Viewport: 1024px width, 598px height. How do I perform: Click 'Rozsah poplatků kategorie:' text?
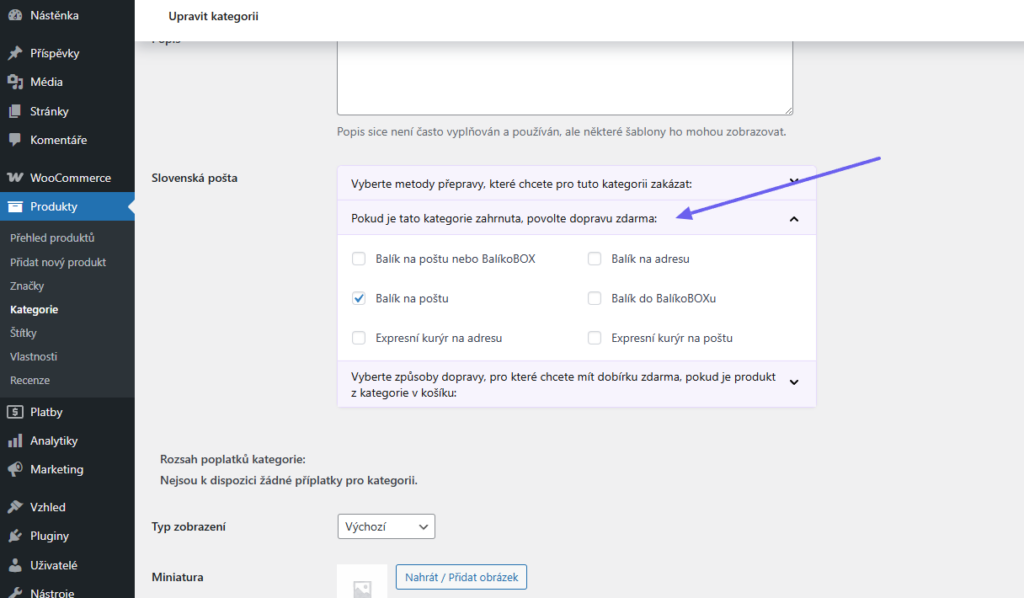pyautogui.click(x=232, y=459)
